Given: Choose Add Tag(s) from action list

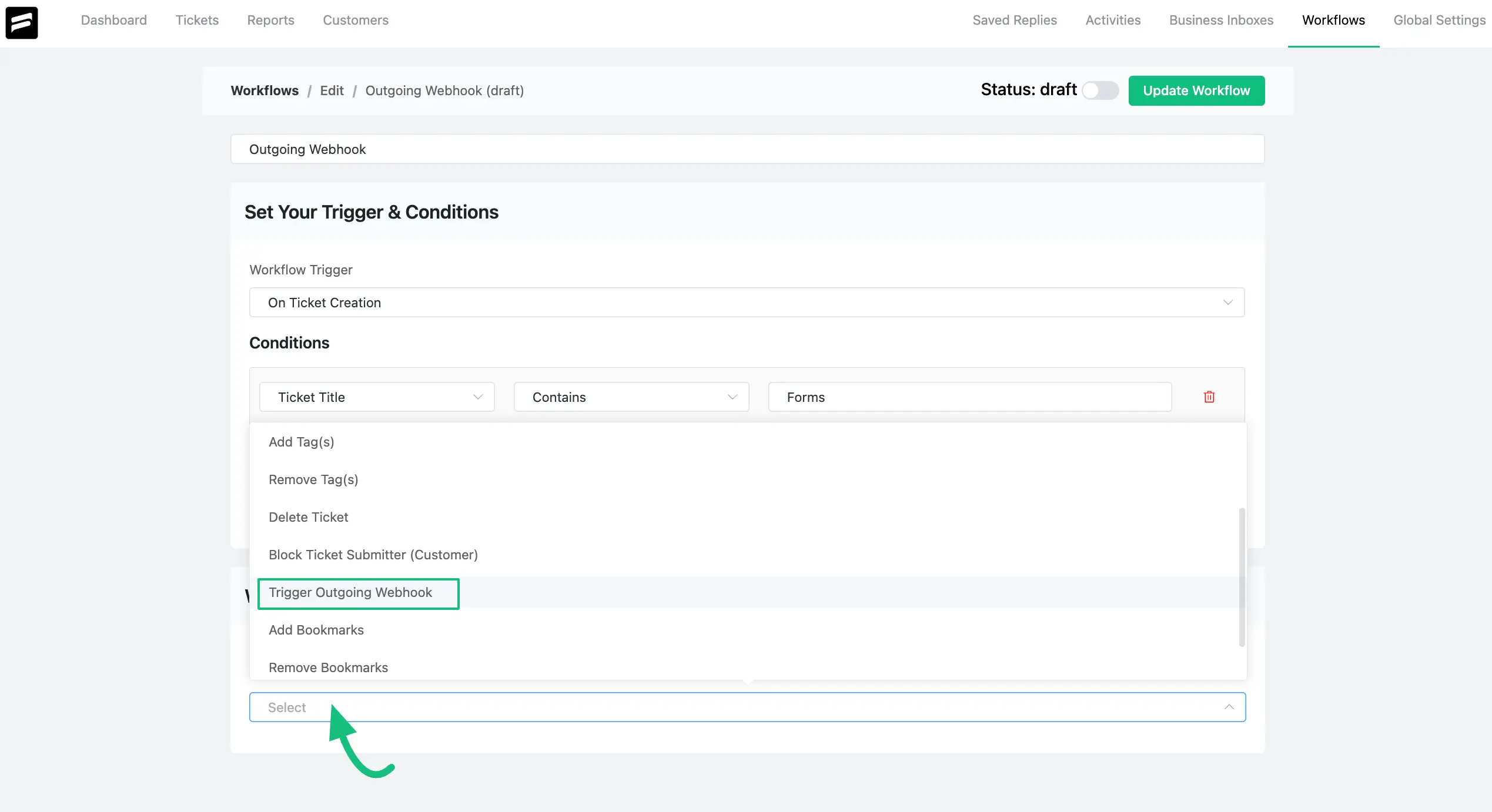Looking at the screenshot, I should point(748,442).
